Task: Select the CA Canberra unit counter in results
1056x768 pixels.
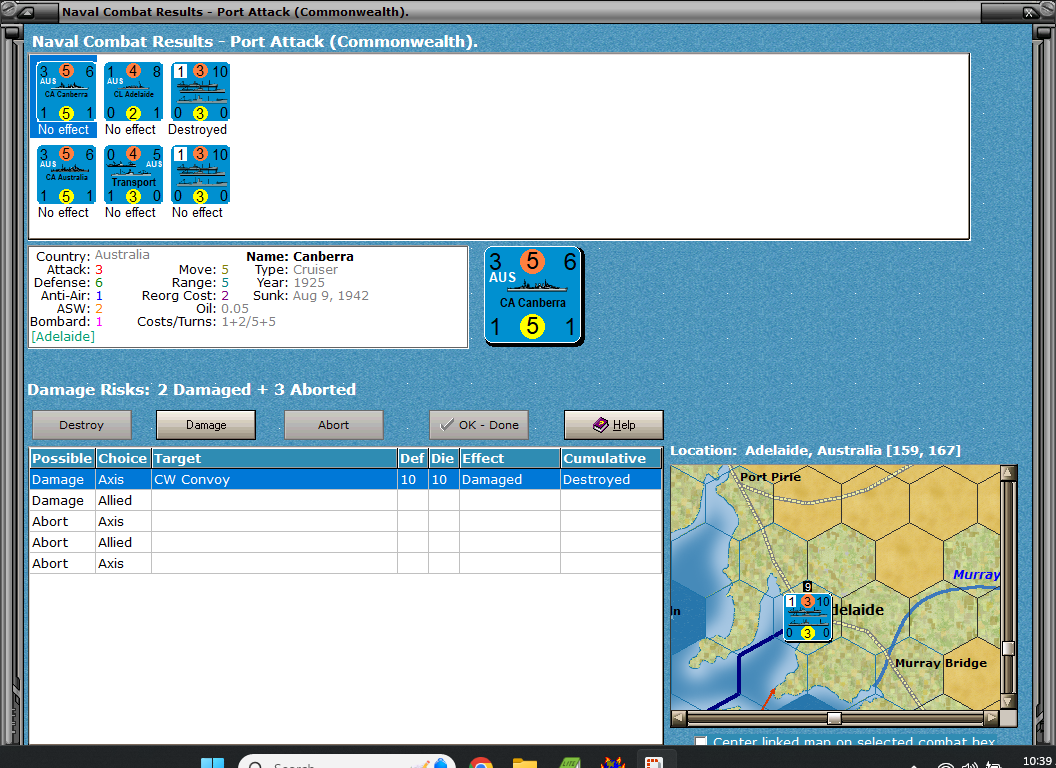Action: click(66, 92)
